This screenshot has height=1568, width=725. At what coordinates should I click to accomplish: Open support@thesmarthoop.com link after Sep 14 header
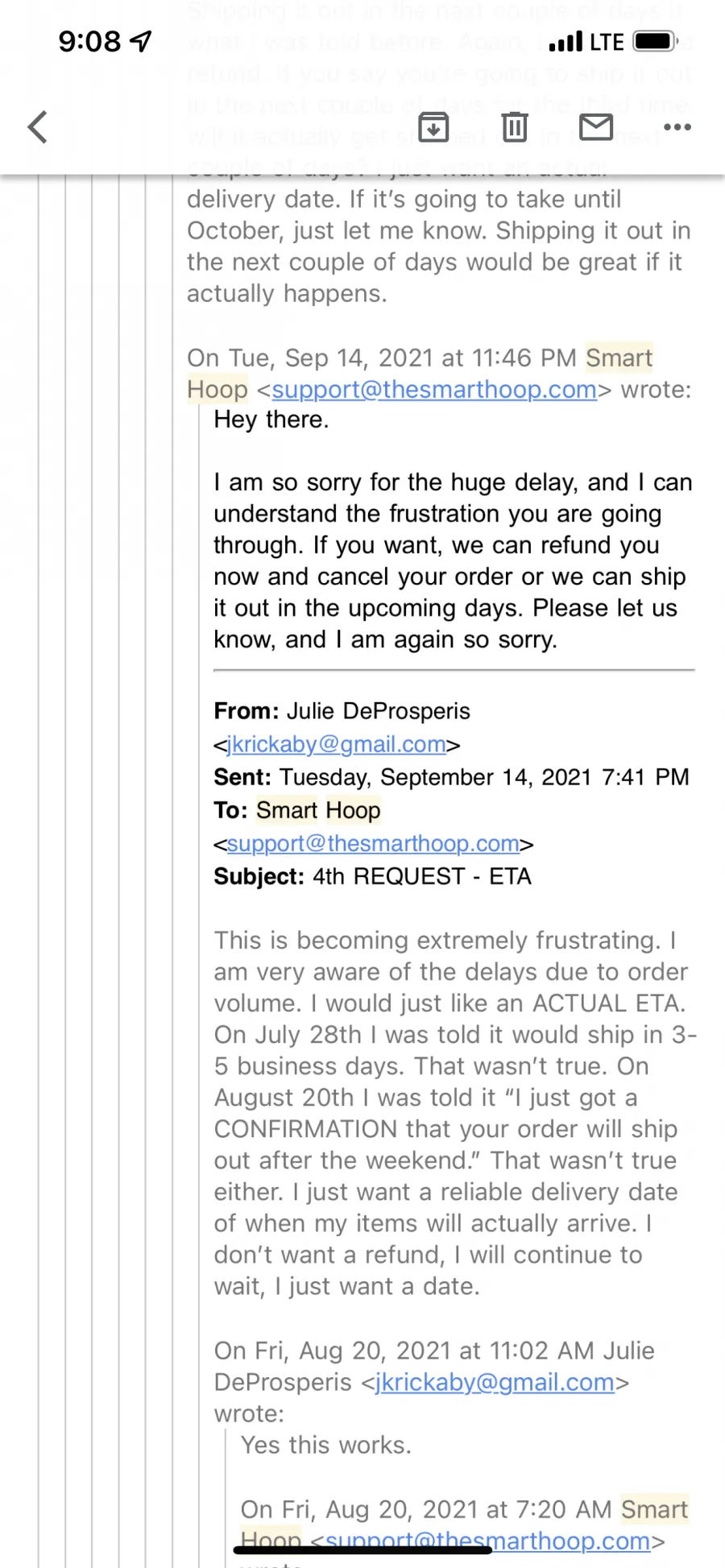tap(434, 390)
